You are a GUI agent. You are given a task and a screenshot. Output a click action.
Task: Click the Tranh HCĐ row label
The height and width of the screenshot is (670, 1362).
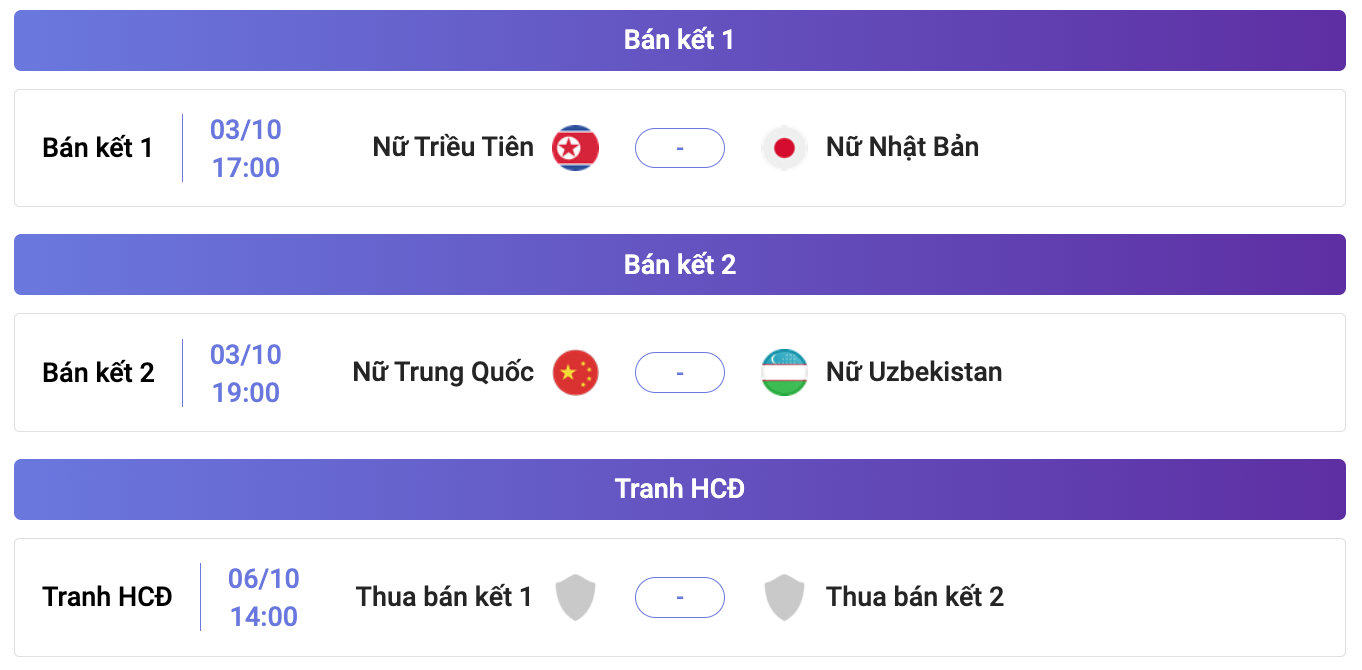point(107,597)
